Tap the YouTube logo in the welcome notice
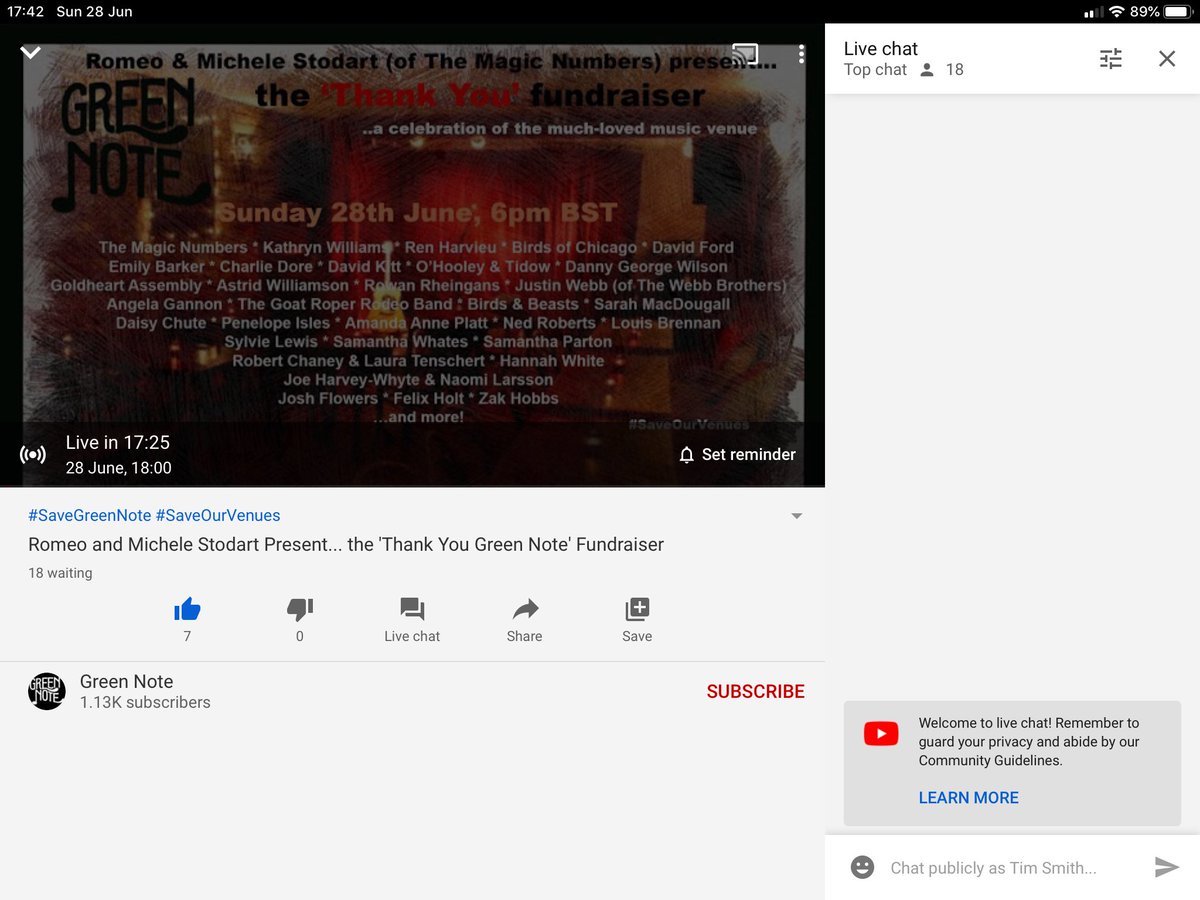Image resolution: width=1200 pixels, height=900 pixels. [881, 735]
